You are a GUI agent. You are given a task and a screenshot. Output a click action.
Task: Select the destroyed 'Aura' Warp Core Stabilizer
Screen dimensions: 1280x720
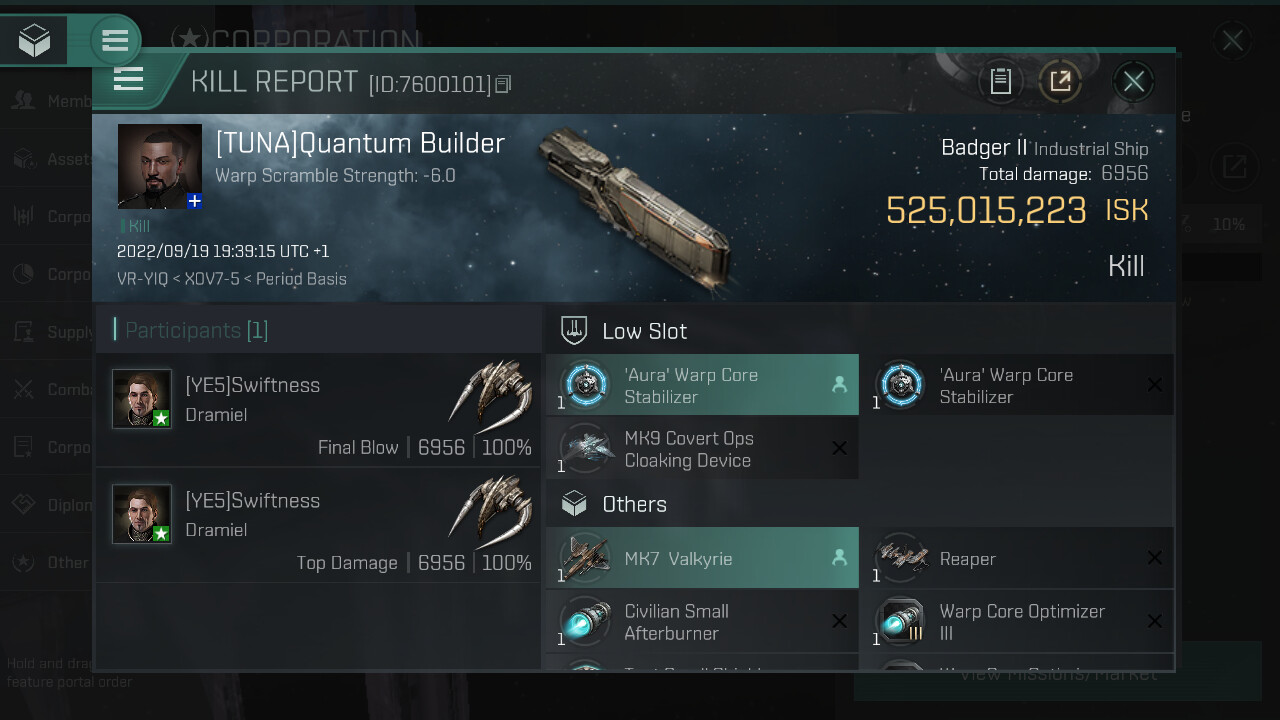[x=1017, y=385]
